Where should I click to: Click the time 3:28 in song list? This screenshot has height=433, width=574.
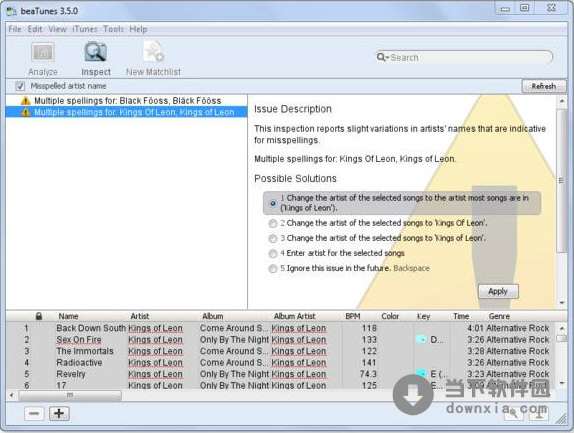(x=475, y=351)
